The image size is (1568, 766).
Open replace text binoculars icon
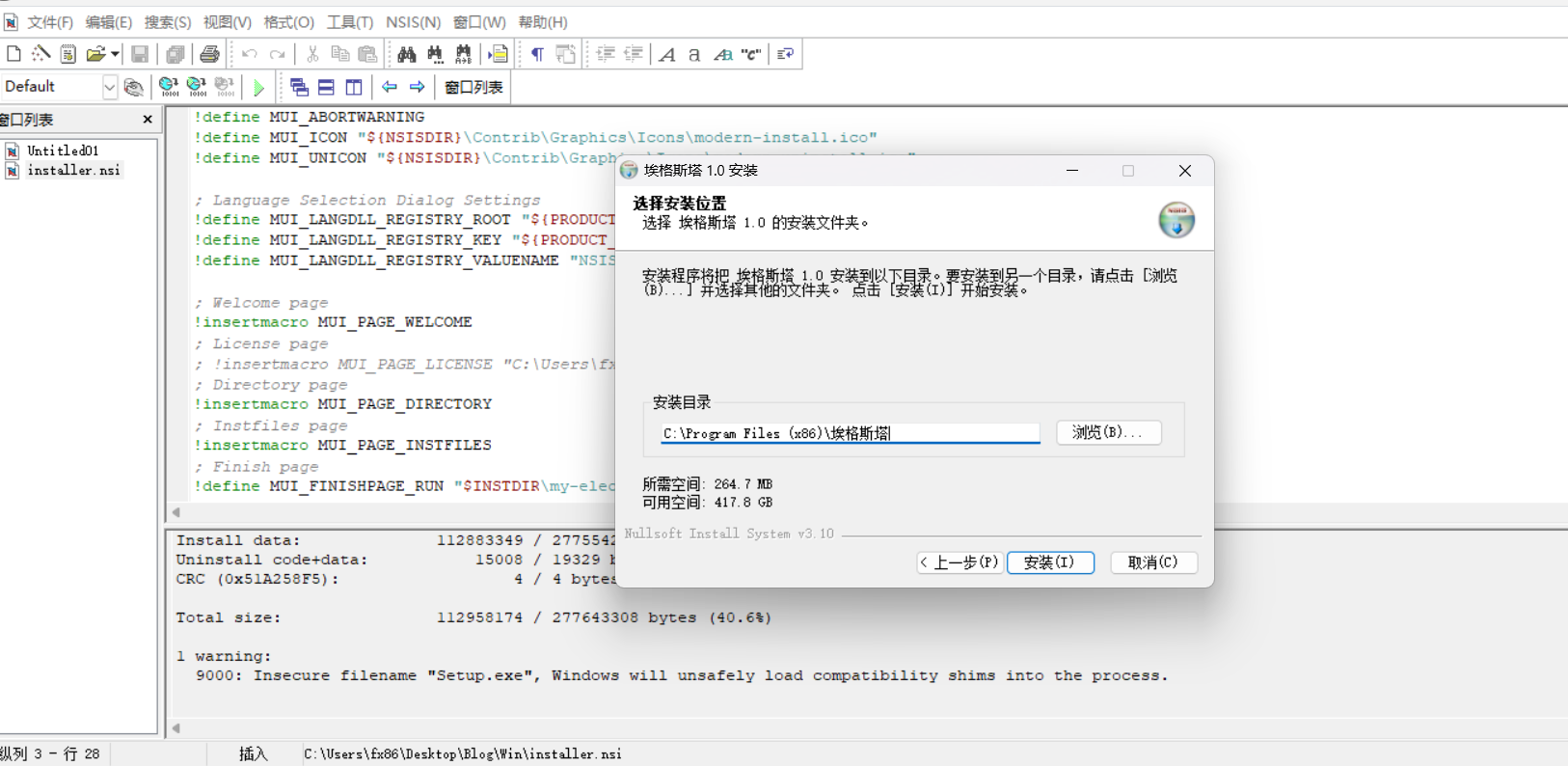pyautogui.click(x=464, y=54)
